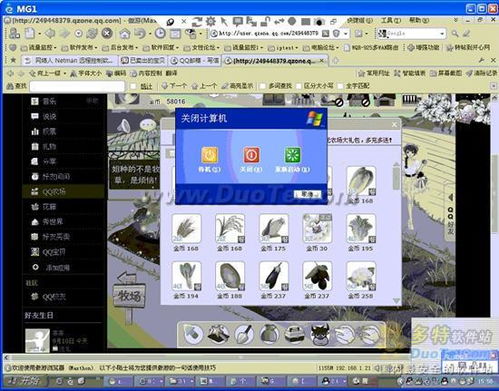Click the stop loading X icon
Viewport: 499px width, 391px height.
[x=107, y=33]
